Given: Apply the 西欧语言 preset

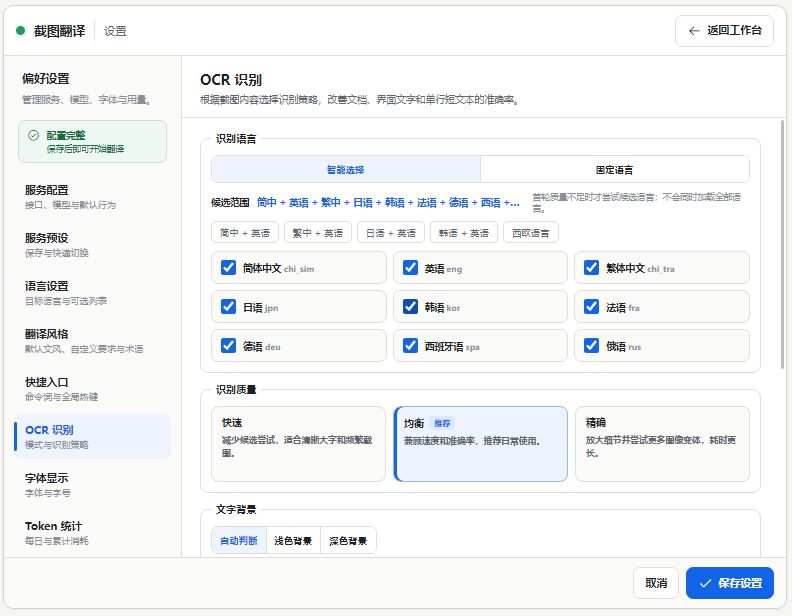Looking at the screenshot, I should (531, 233).
